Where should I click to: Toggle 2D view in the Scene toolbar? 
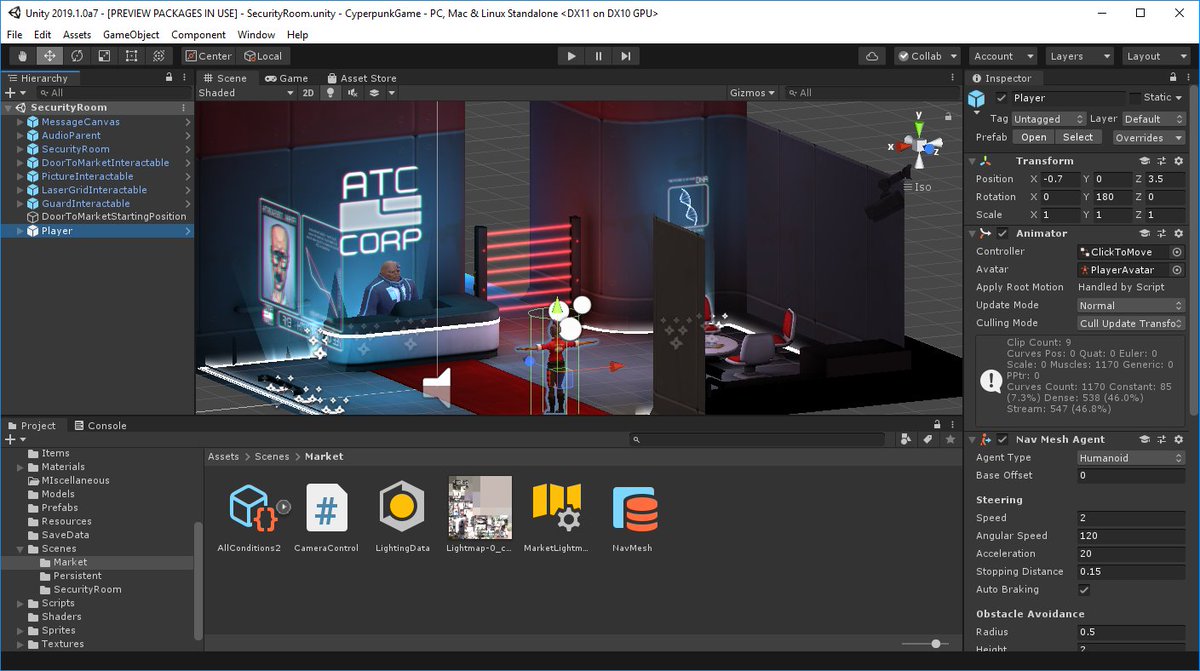point(310,92)
